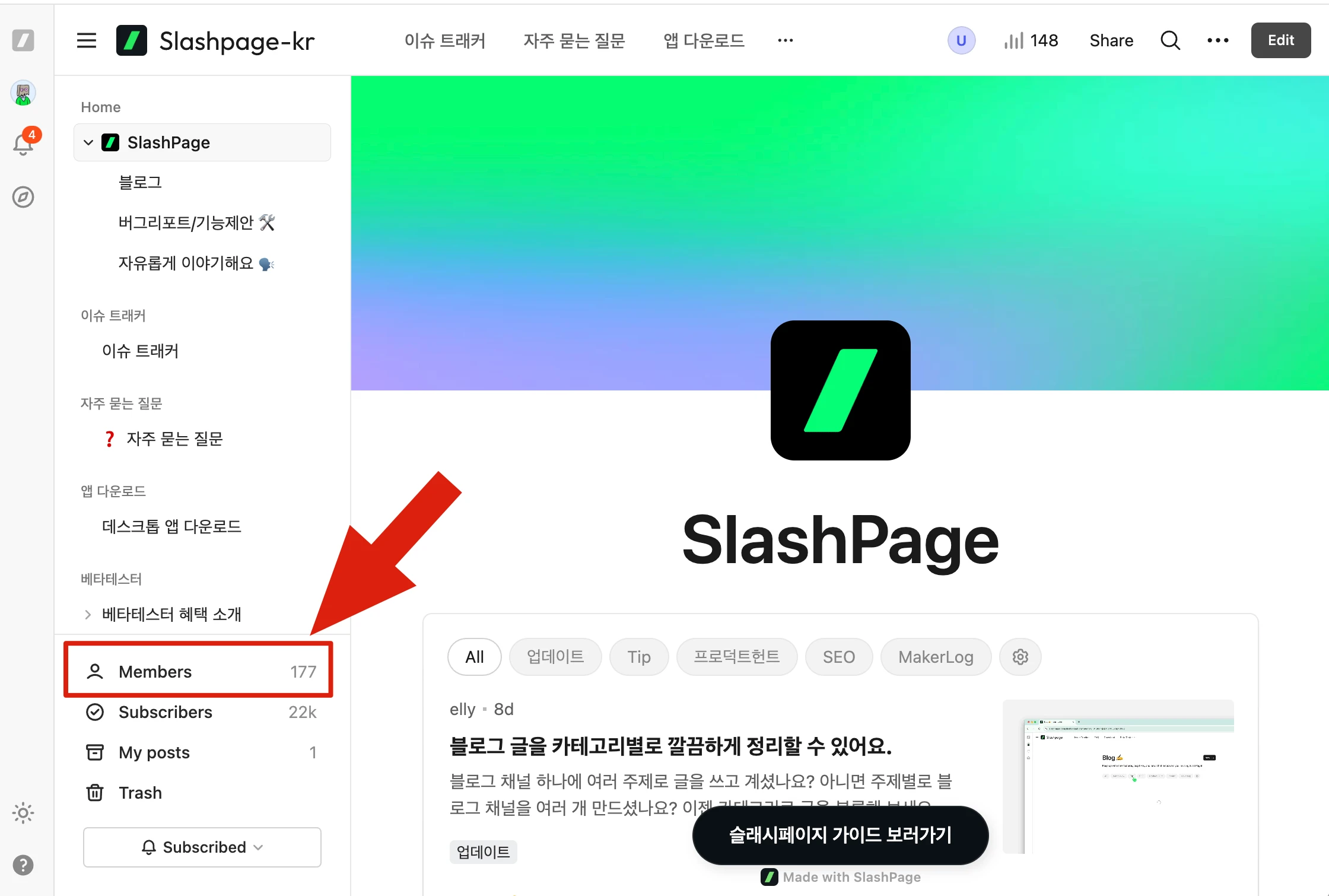Click the search magnifier icon

(x=1170, y=40)
